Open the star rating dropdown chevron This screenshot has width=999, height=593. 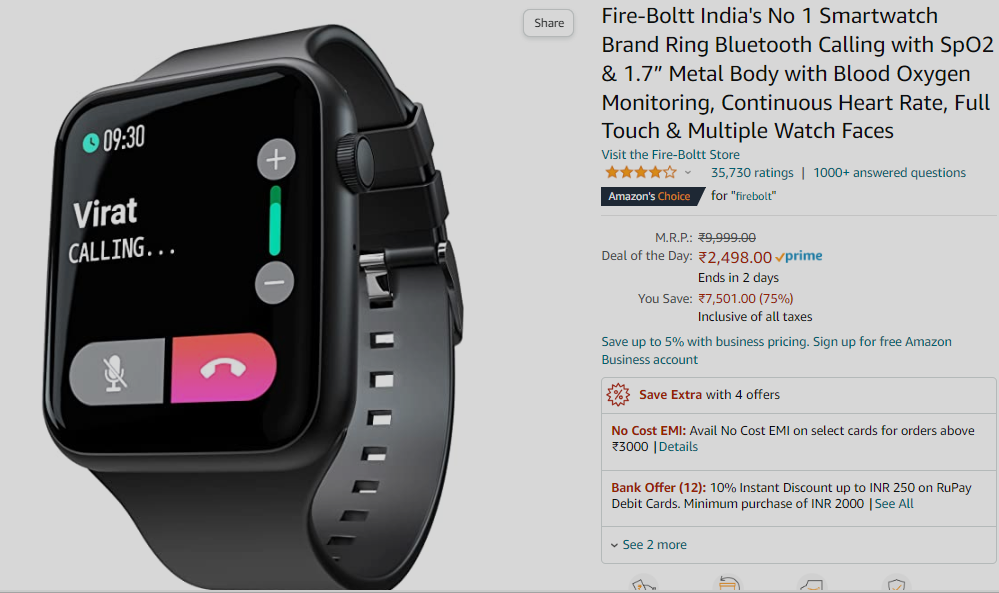point(687,173)
